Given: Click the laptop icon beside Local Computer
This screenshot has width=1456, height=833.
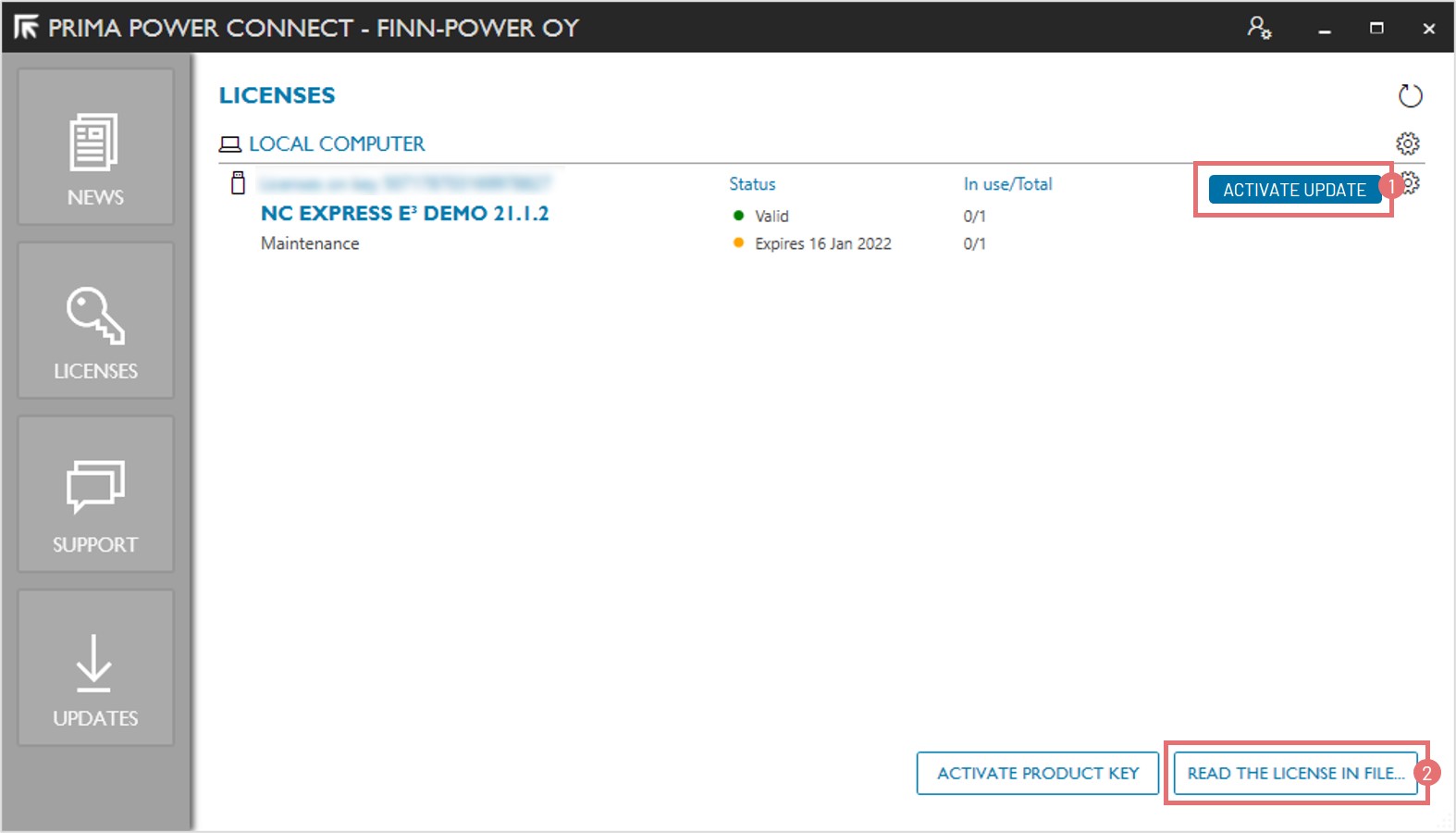Looking at the screenshot, I should (x=229, y=144).
